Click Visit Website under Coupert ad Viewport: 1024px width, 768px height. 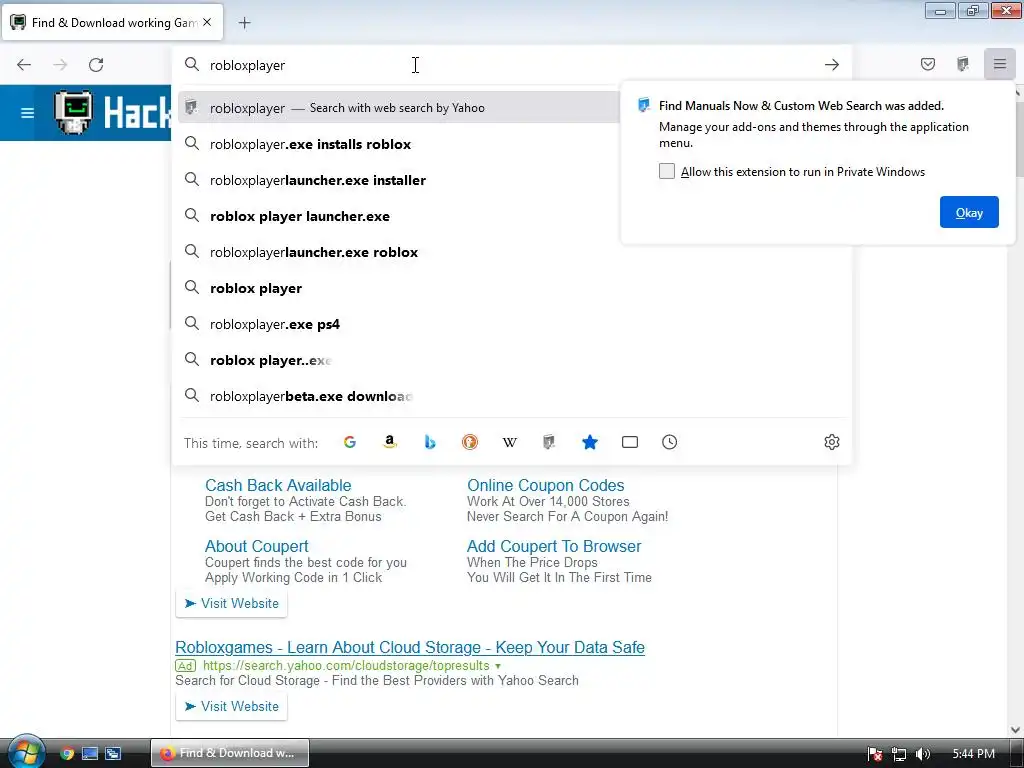coord(231,603)
